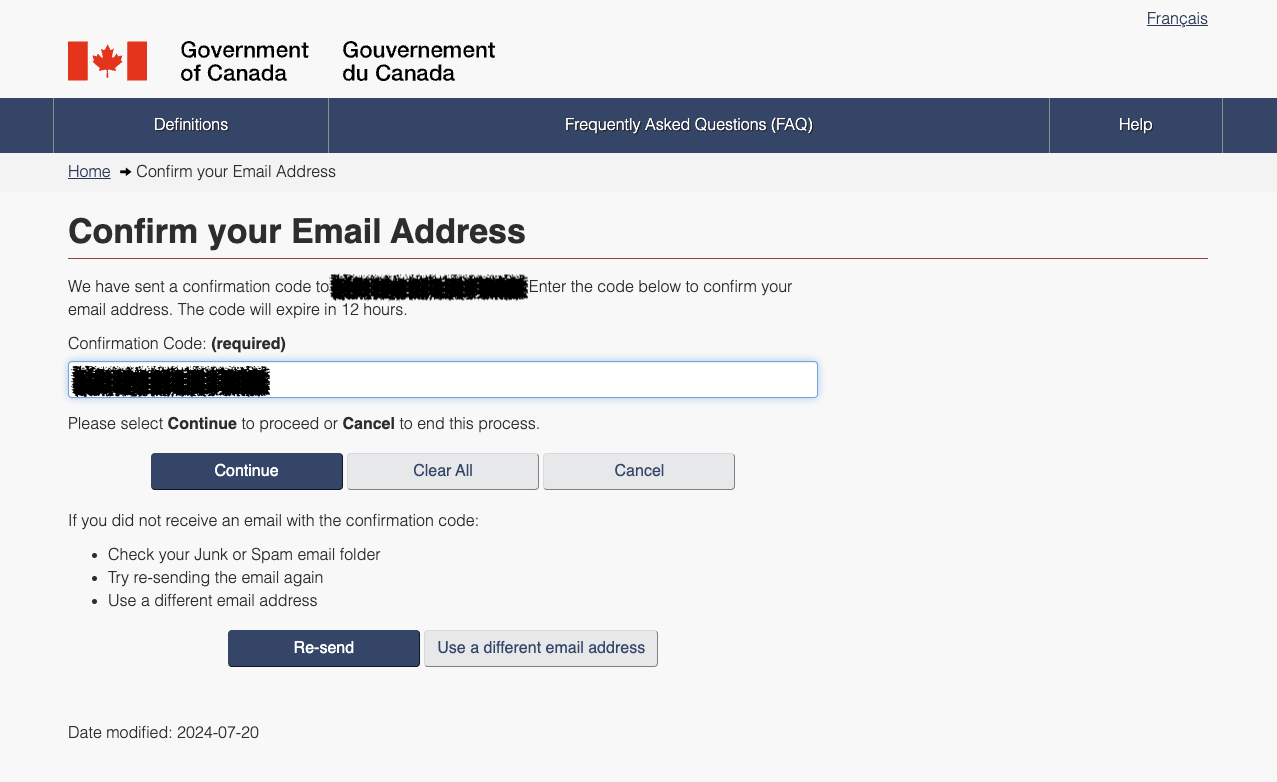The height and width of the screenshot is (782, 1277).
Task: Switch the page language to Français
Action: click(1177, 18)
